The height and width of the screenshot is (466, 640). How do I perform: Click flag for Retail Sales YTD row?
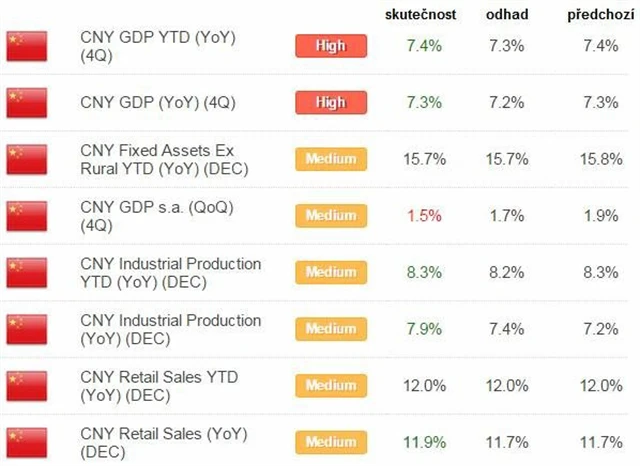27,385
